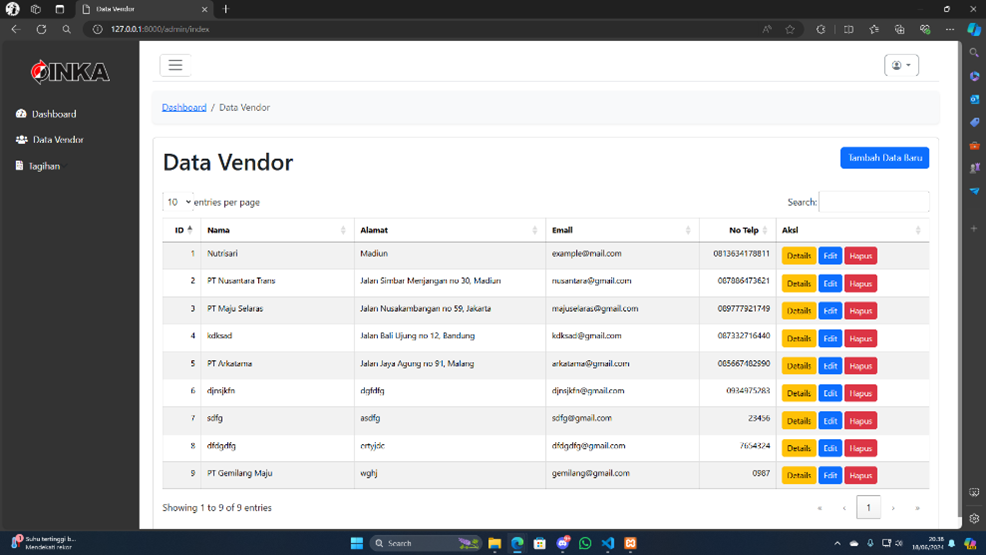Edit the PT Nusantara Trans vendor
This screenshot has height=555, width=986.
pos(830,283)
